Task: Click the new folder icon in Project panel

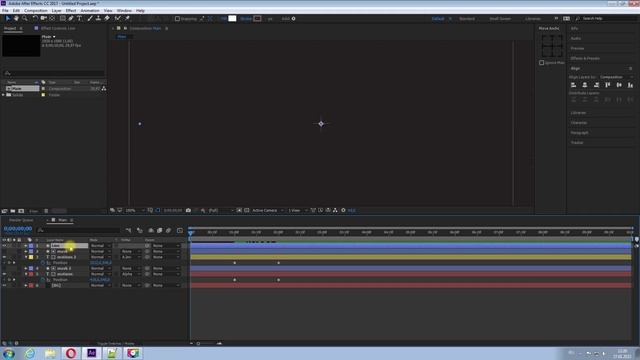Action: click(x=13, y=211)
